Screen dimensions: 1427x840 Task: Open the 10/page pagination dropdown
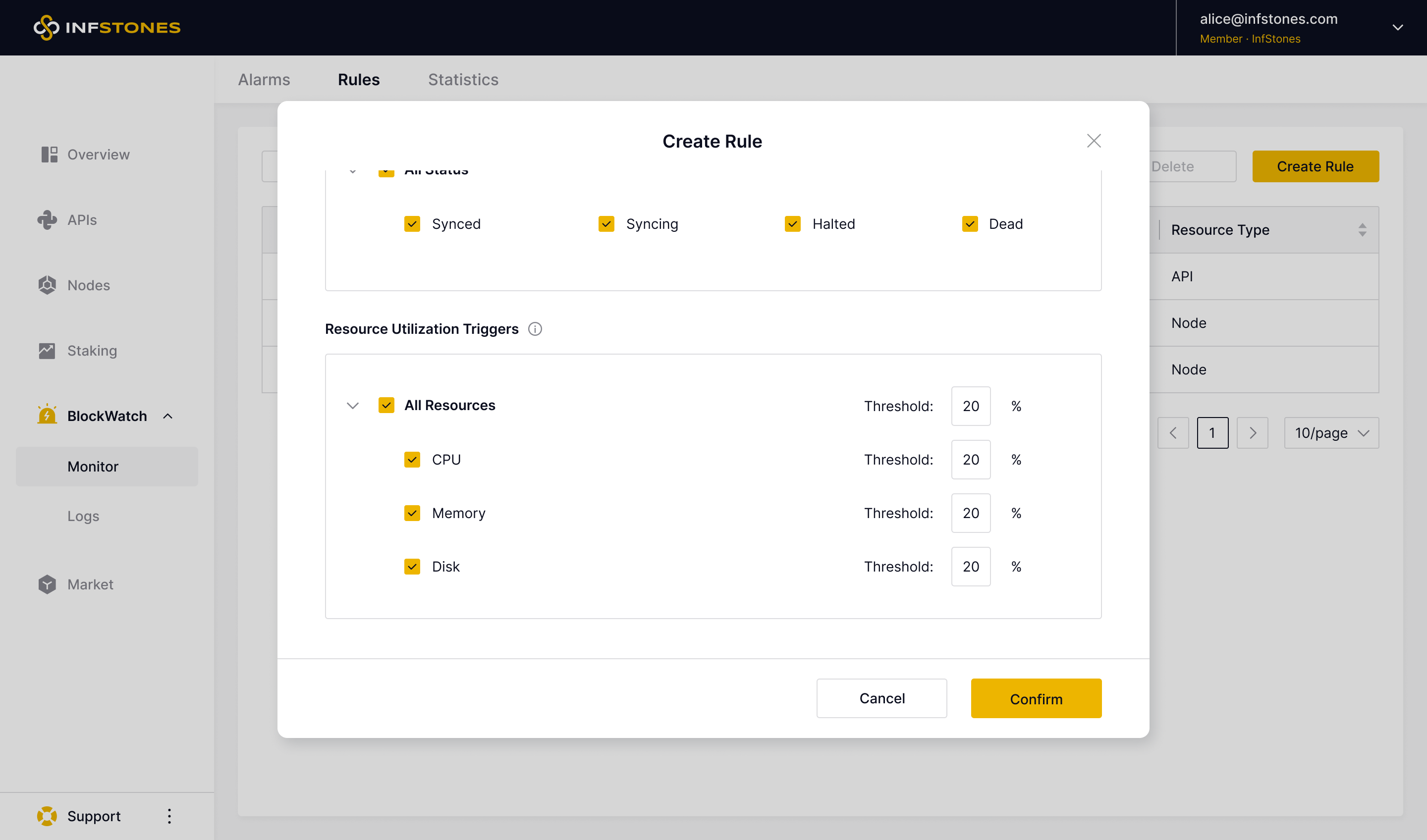[1331, 433]
